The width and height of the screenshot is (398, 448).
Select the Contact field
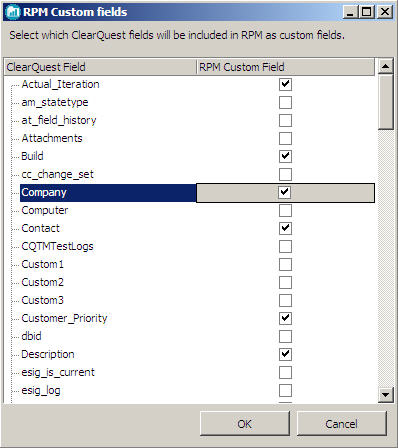(x=41, y=228)
